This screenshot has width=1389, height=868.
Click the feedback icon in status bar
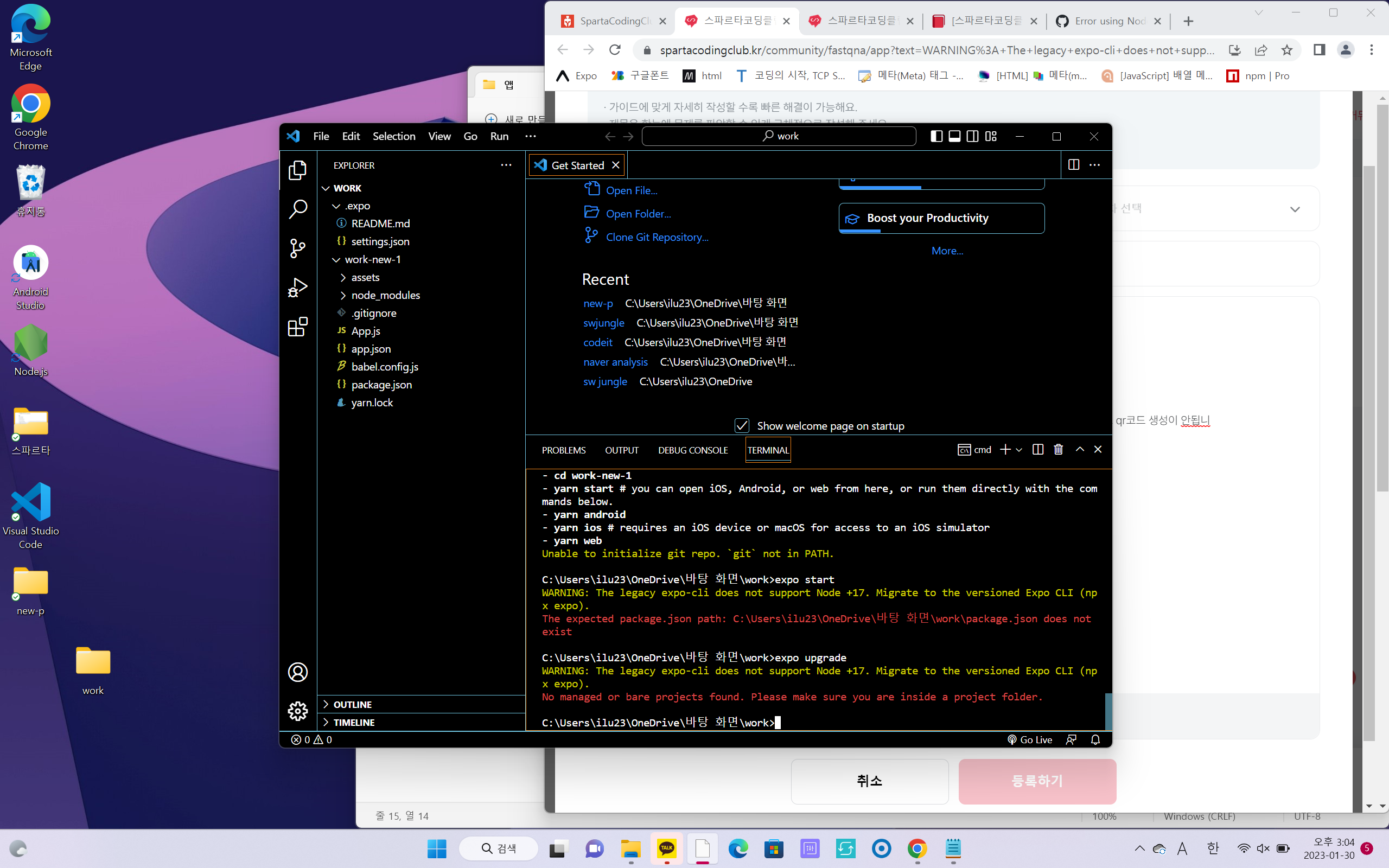[x=1071, y=739]
